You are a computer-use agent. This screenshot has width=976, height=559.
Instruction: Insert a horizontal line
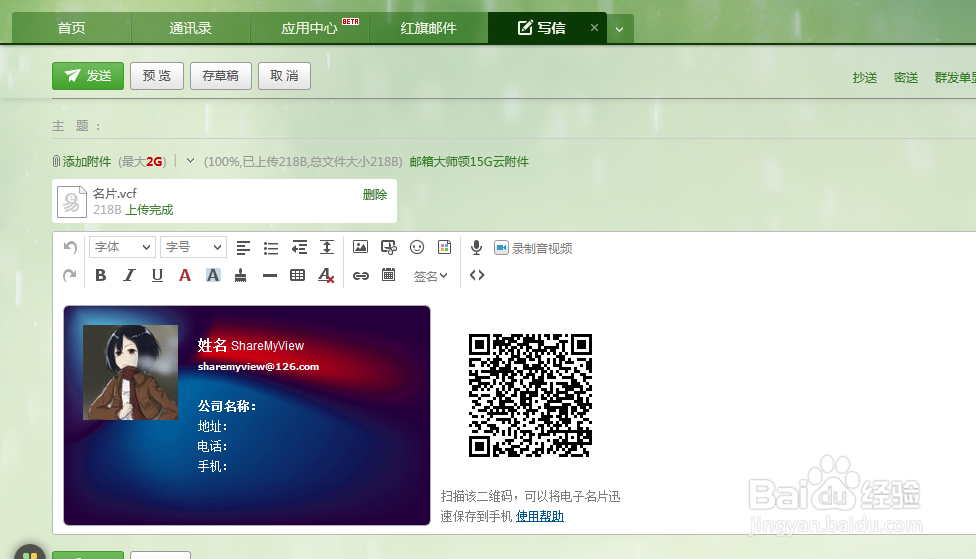point(270,275)
